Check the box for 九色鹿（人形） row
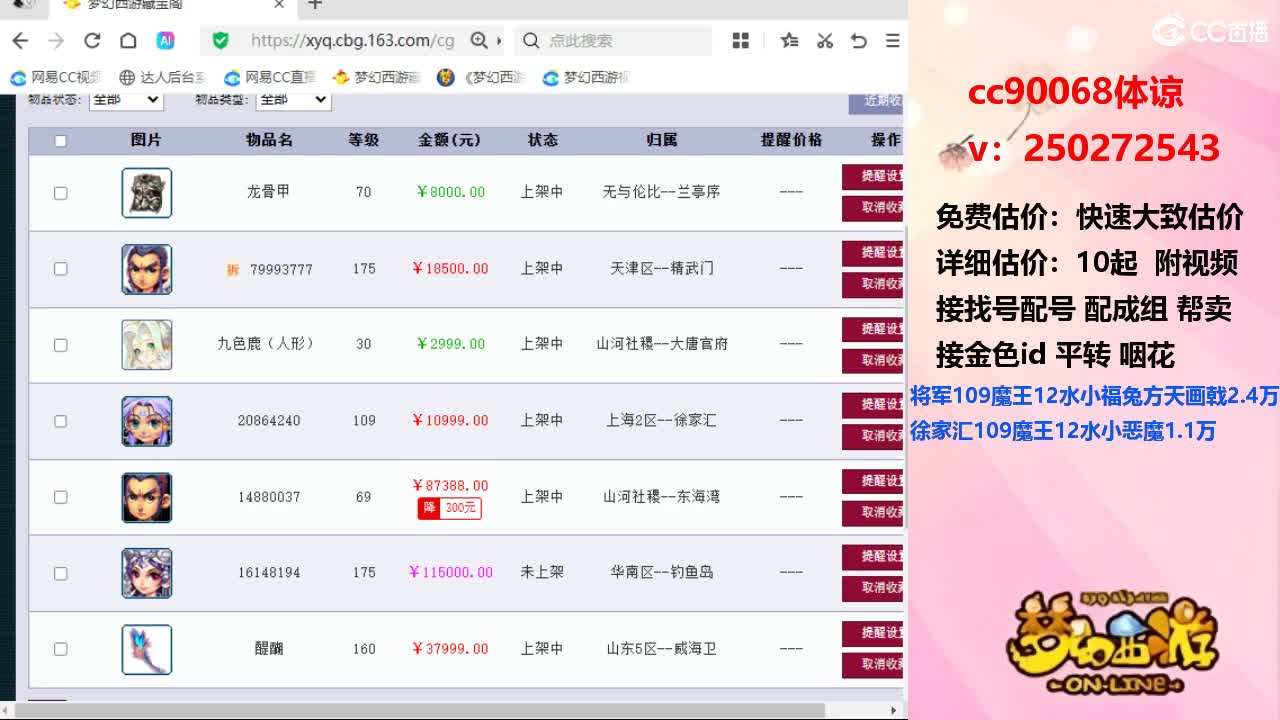This screenshot has height=720, width=1280. point(60,345)
